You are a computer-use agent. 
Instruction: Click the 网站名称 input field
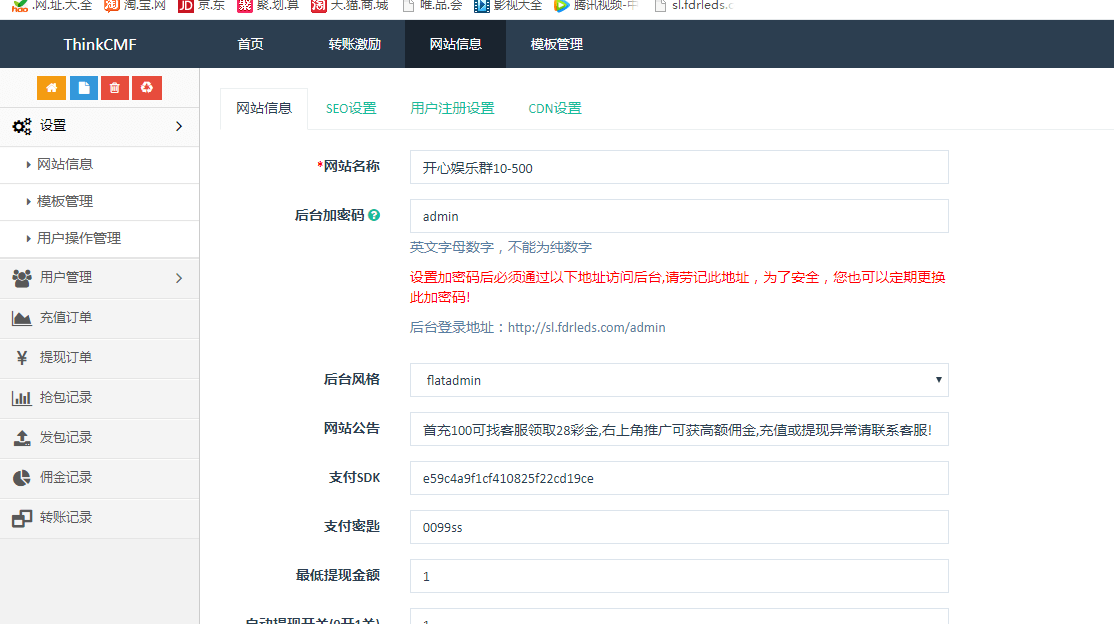pyautogui.click(x=678, y=168)
